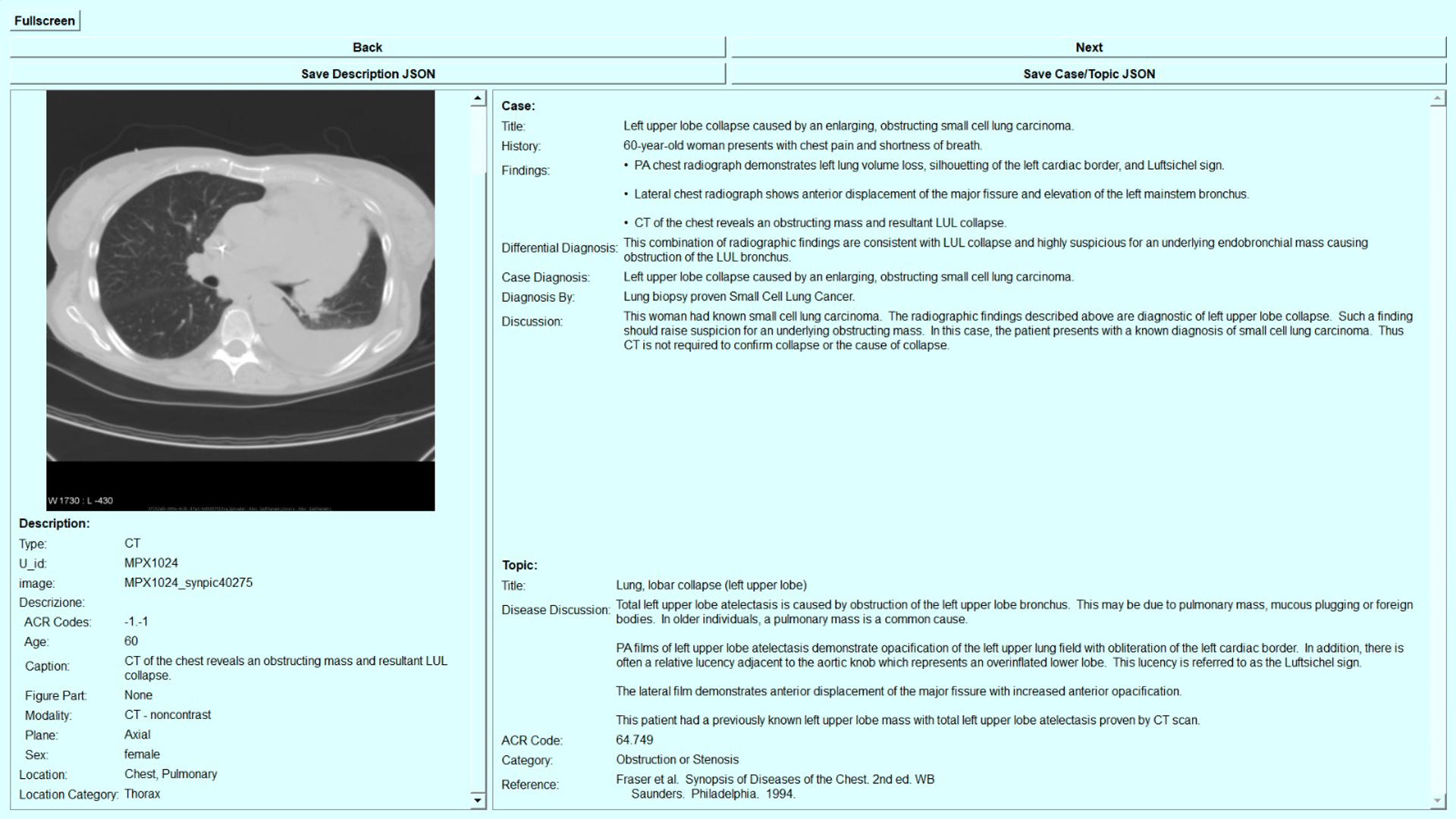The image size is (1456, 819).
Task: Select the MPX1024_synpic40275 image name
Action: click(x=188, y=582)
